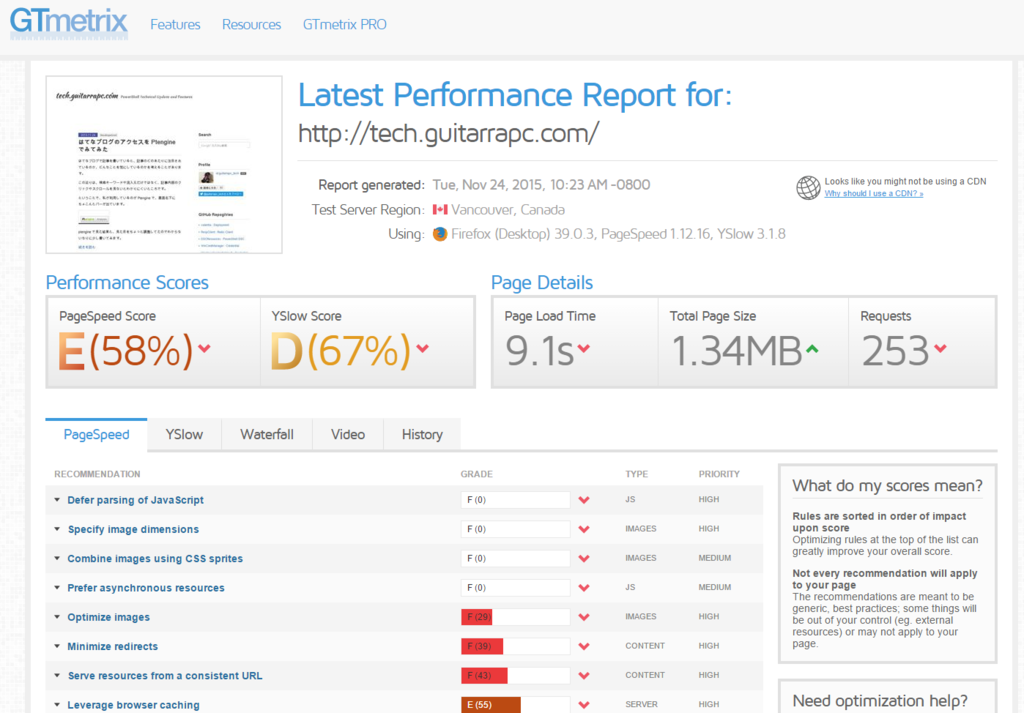Open the Features menu
Screen dimensions: 1024x713
[175, 25]
